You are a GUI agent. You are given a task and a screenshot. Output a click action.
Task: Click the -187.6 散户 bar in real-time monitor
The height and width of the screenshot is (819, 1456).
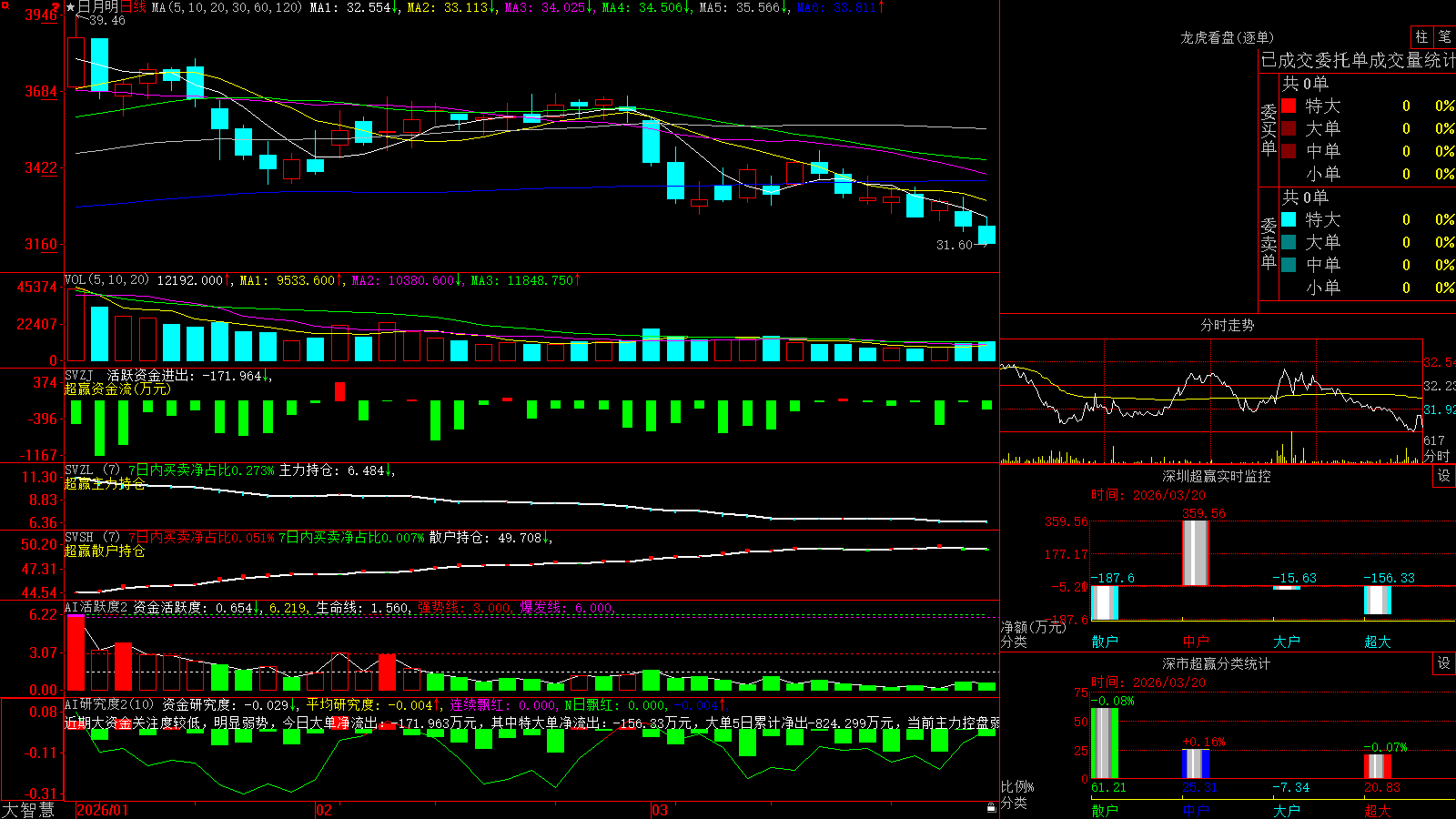point(1105,602)
